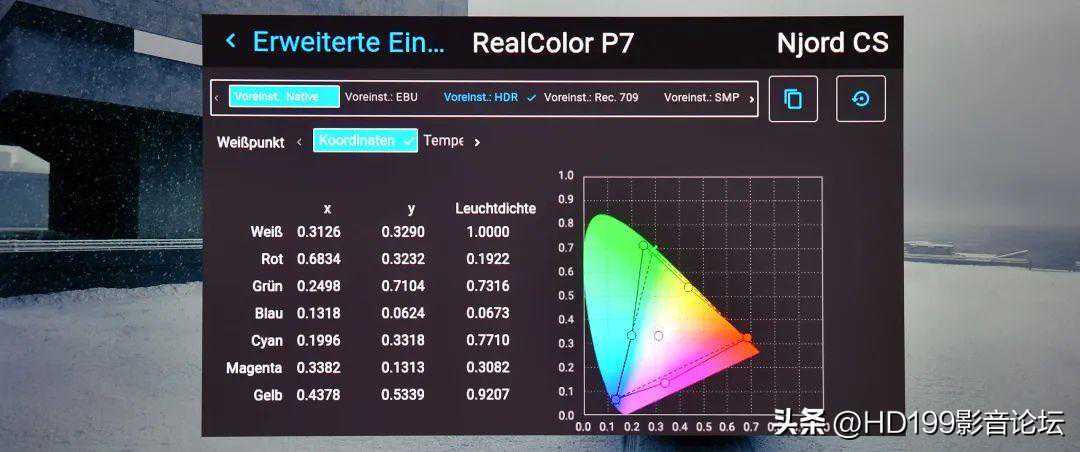Edit the Rot x value 0.6834
Image resolution: width=1080 pixels, height=452 pixels.
click(x=318, y=259)
